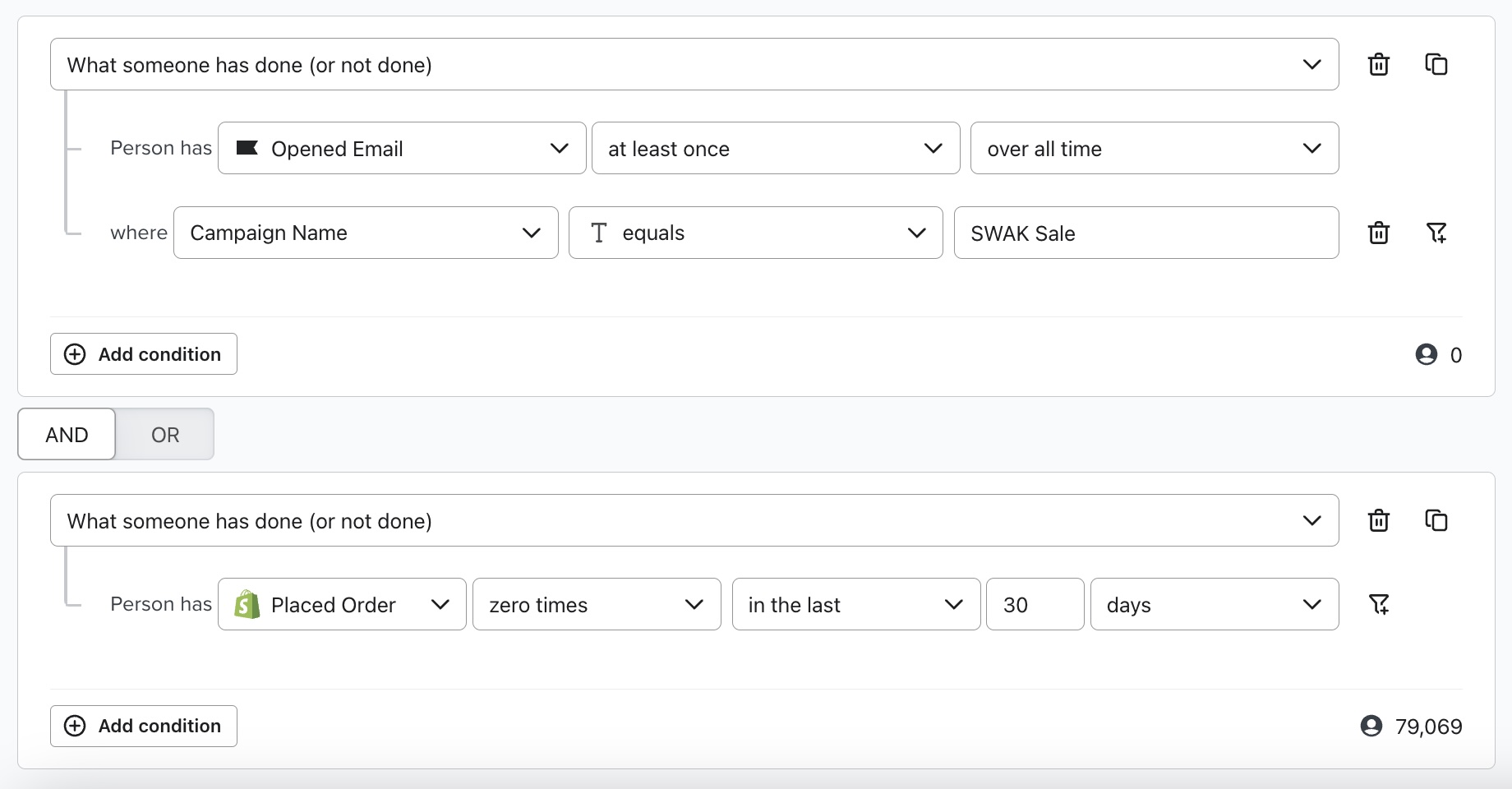Screen dimensions: 1512x789
Task: Open additional filters for Campaign Name row
Action: [x=1438, y=233]
